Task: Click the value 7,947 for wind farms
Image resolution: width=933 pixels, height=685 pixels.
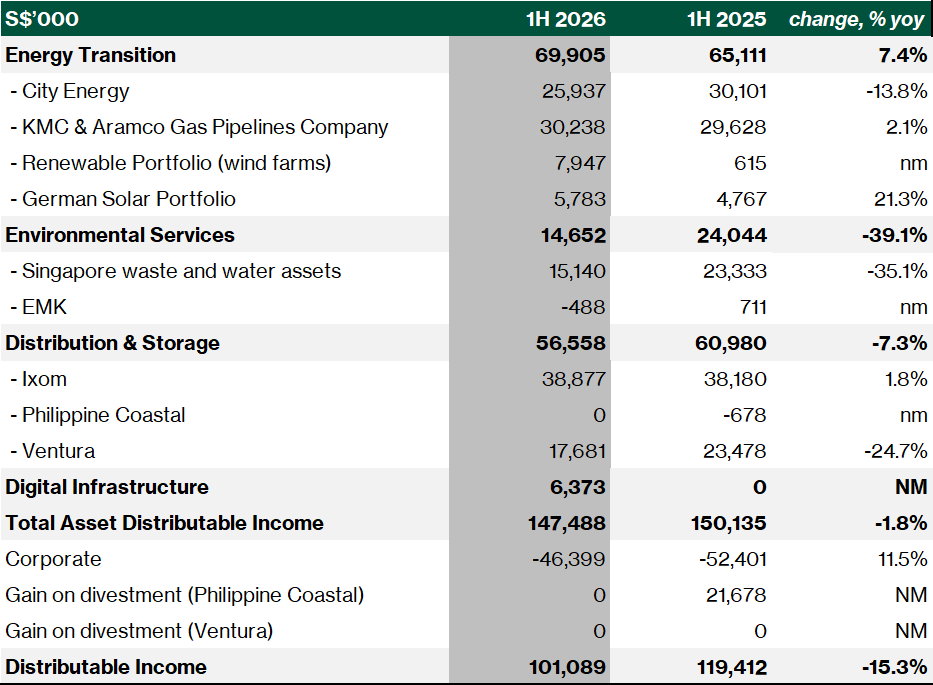Action: pos(580,163)
